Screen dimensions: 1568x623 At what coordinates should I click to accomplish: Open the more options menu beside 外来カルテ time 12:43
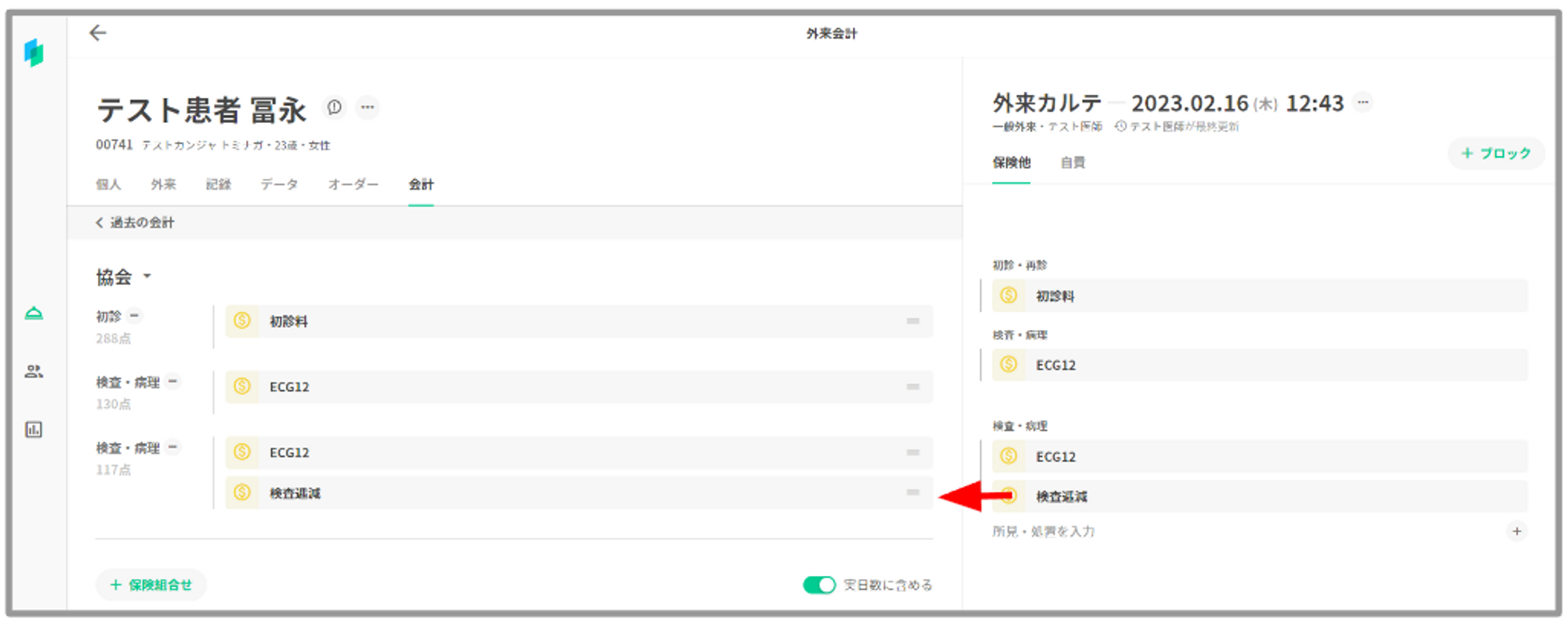[1363, 103]
